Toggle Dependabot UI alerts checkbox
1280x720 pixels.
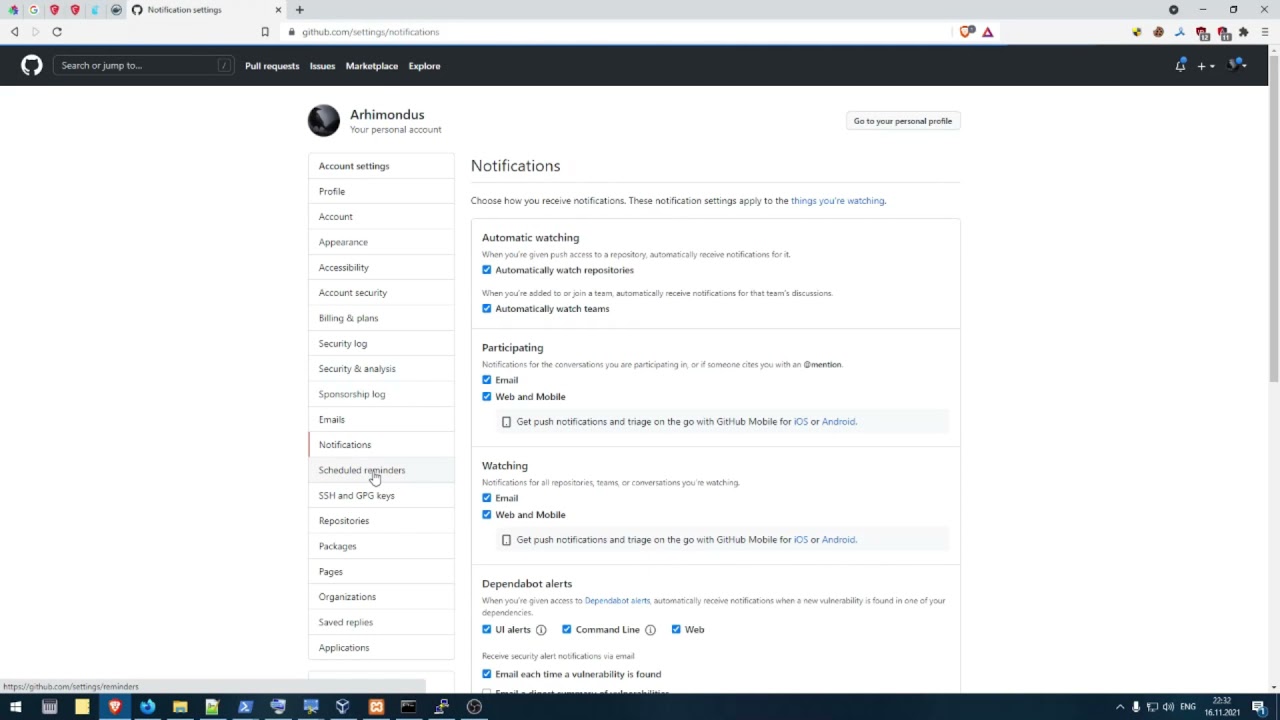point(487,630)
